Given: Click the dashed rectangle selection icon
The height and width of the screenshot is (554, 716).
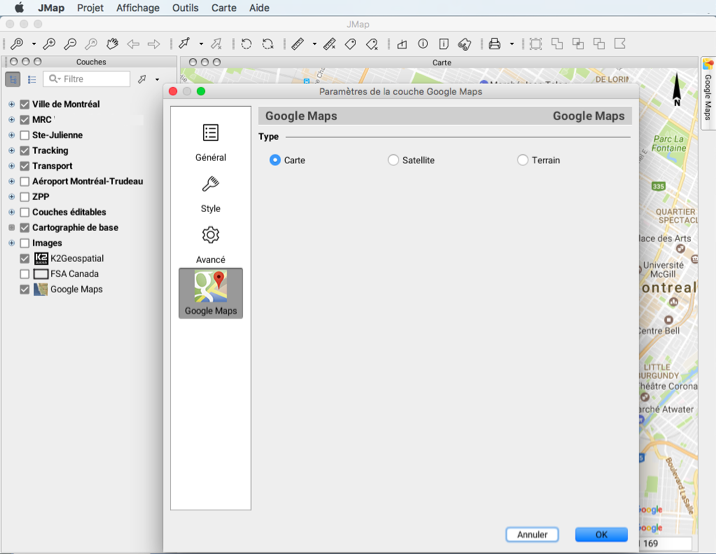Looking at the screenshot, I should [x=536, y=44].
